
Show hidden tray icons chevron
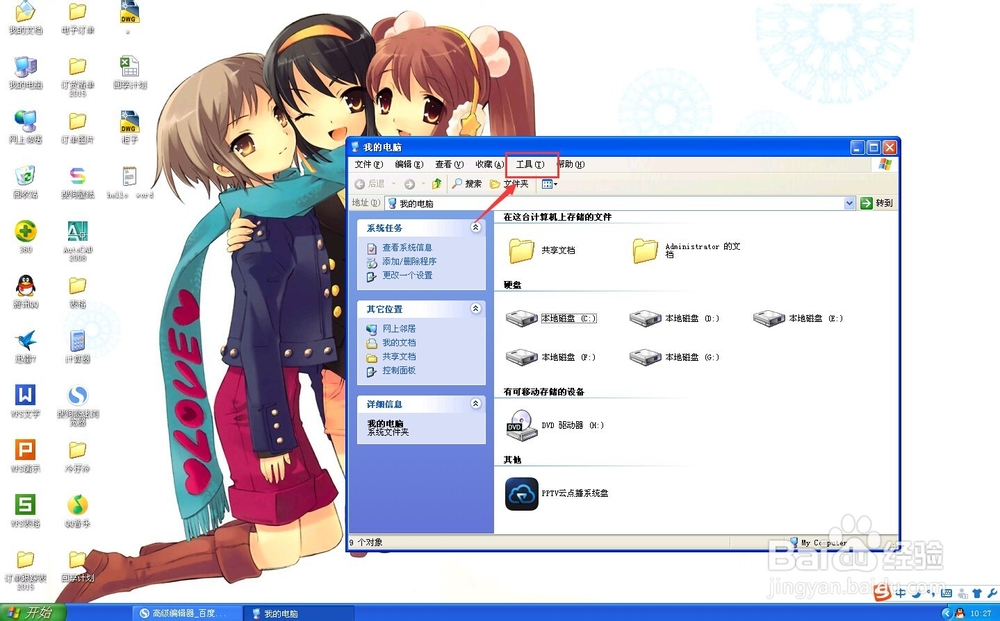[946, 613]
